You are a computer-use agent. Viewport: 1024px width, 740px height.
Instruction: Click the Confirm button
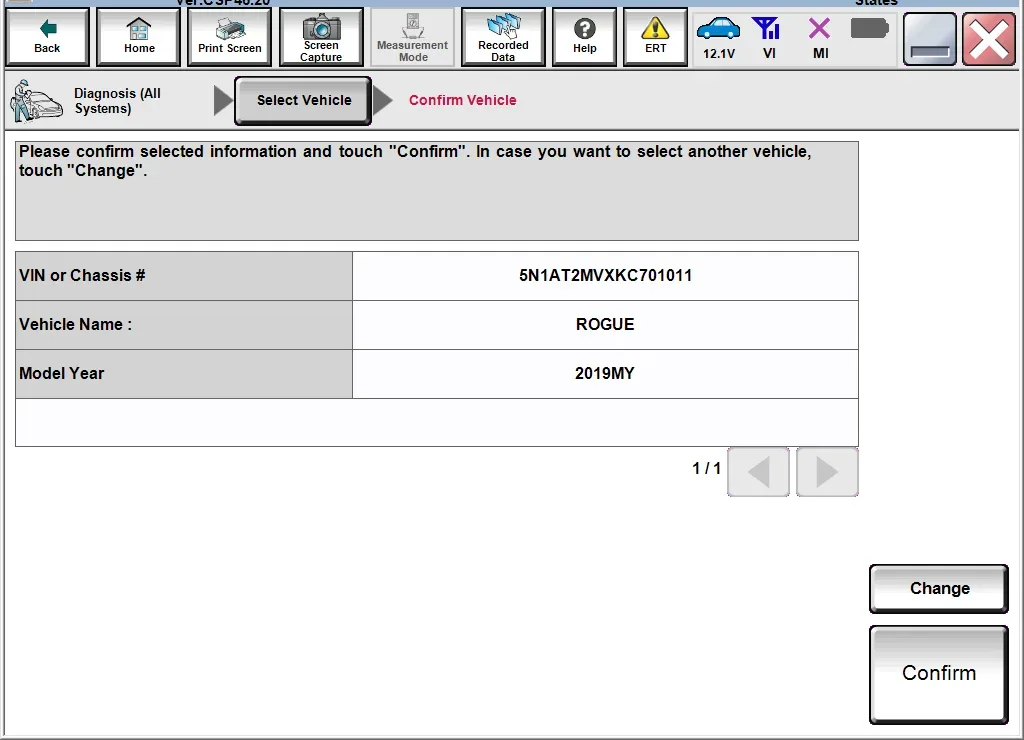click(x=939, y=674)
